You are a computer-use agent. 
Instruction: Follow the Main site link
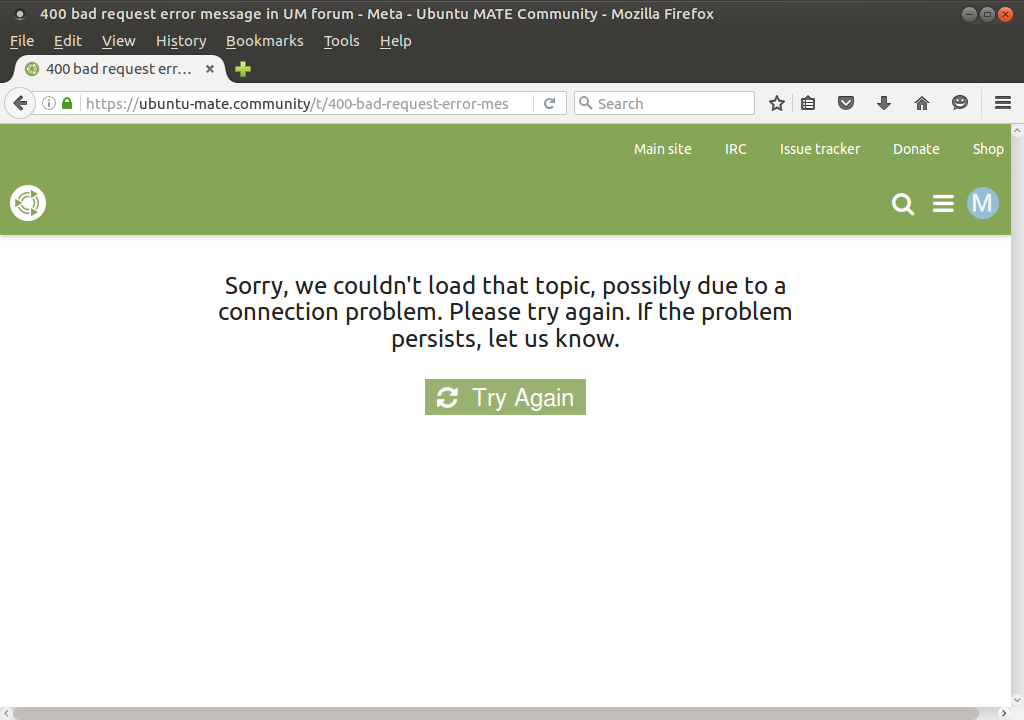tap(662, 149)
